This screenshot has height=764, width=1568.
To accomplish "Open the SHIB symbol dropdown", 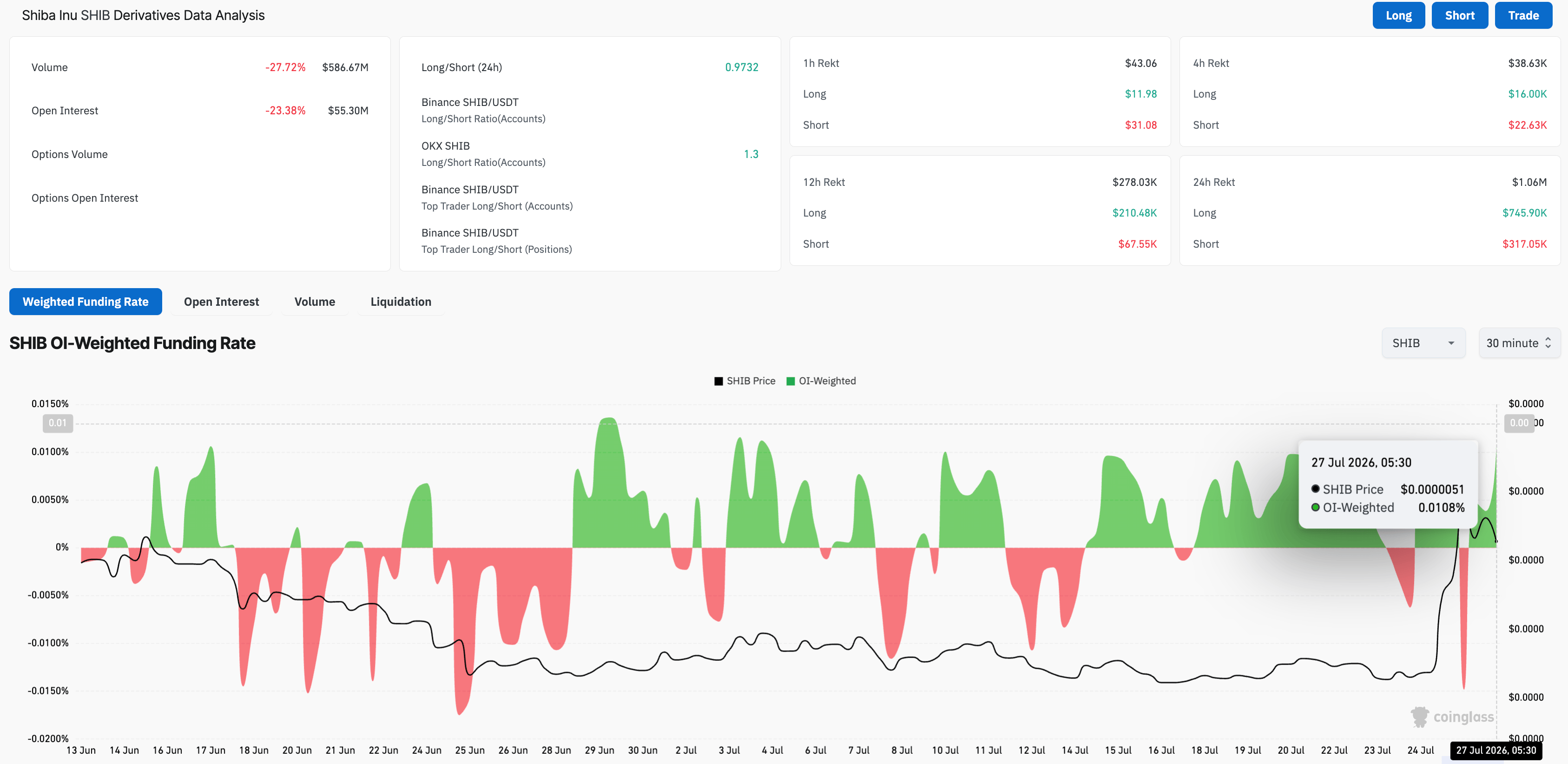I will coord(1423,343).
